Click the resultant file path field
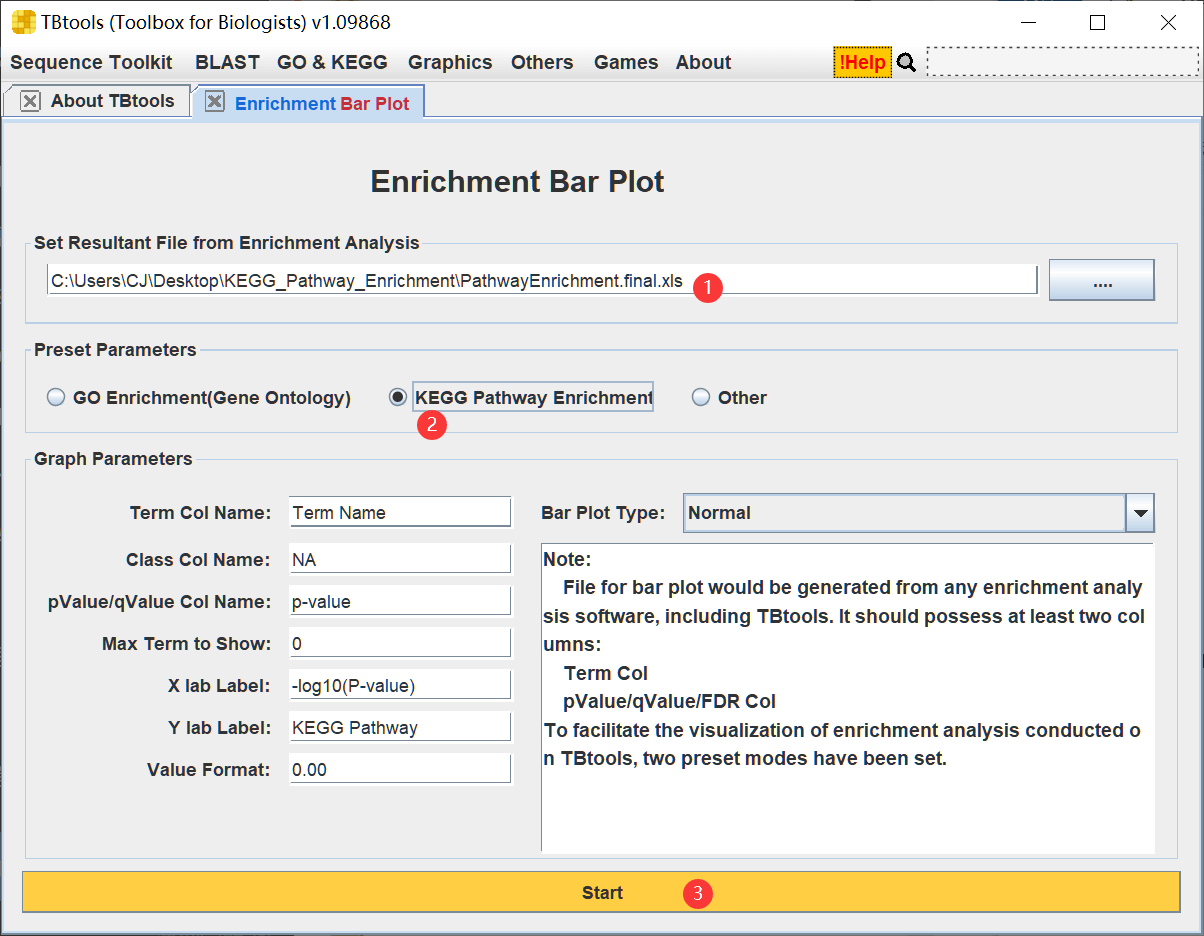This screenshot has height=936, width=1204. 542,281
